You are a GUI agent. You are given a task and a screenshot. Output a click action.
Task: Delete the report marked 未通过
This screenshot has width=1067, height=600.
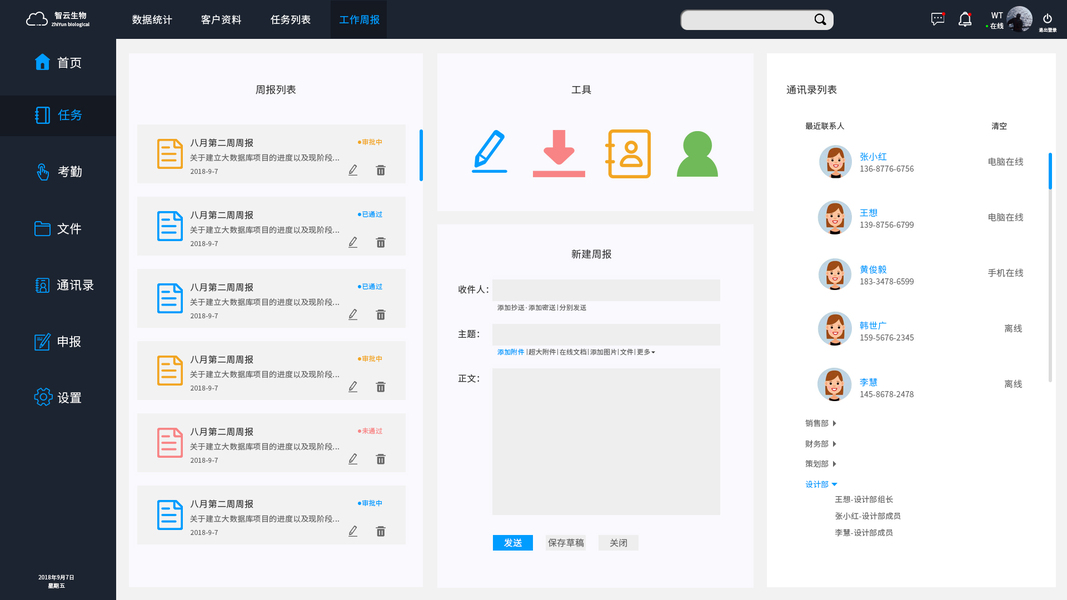coord(380,459)
